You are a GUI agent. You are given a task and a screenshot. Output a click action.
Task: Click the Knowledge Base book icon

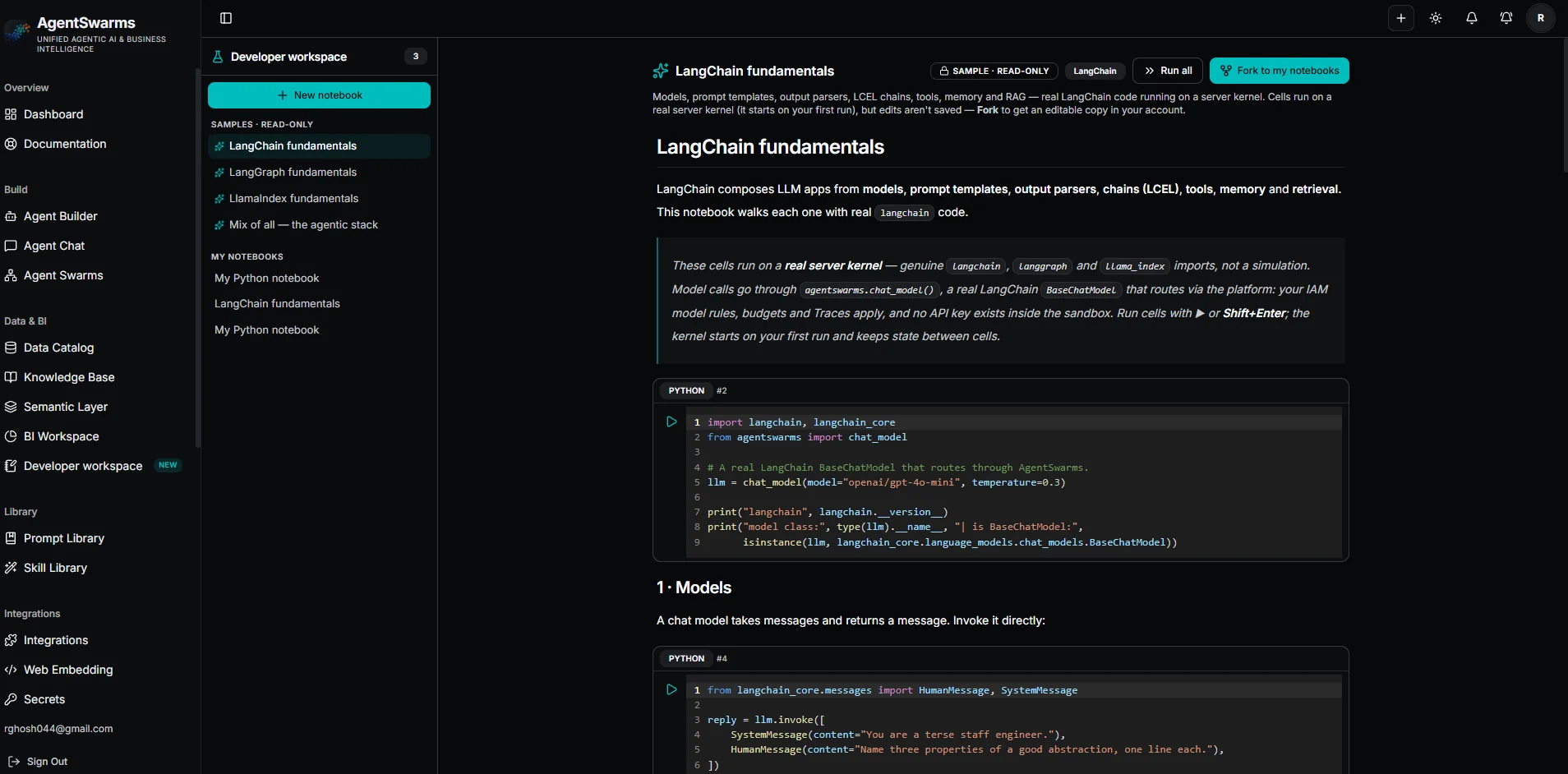tap(11, 377)
